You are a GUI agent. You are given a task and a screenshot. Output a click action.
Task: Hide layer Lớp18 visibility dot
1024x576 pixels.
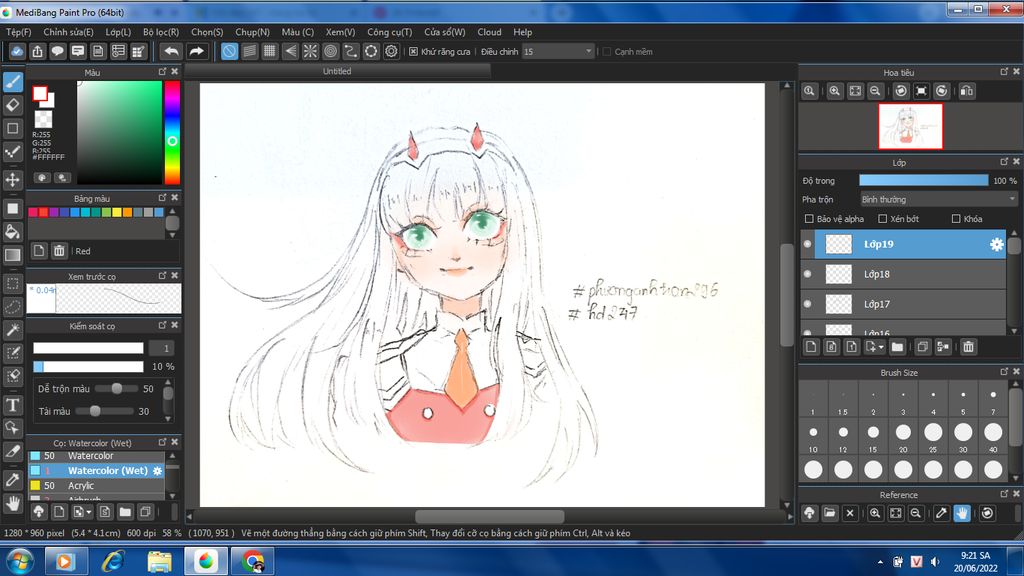coord(808,274)
